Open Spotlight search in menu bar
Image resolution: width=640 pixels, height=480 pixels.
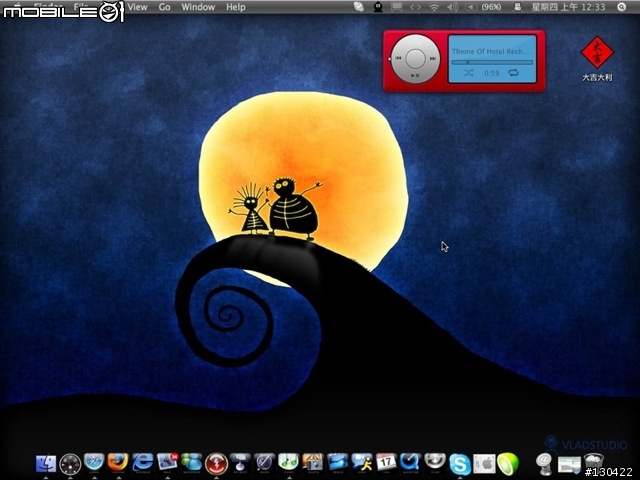(622, 7)
